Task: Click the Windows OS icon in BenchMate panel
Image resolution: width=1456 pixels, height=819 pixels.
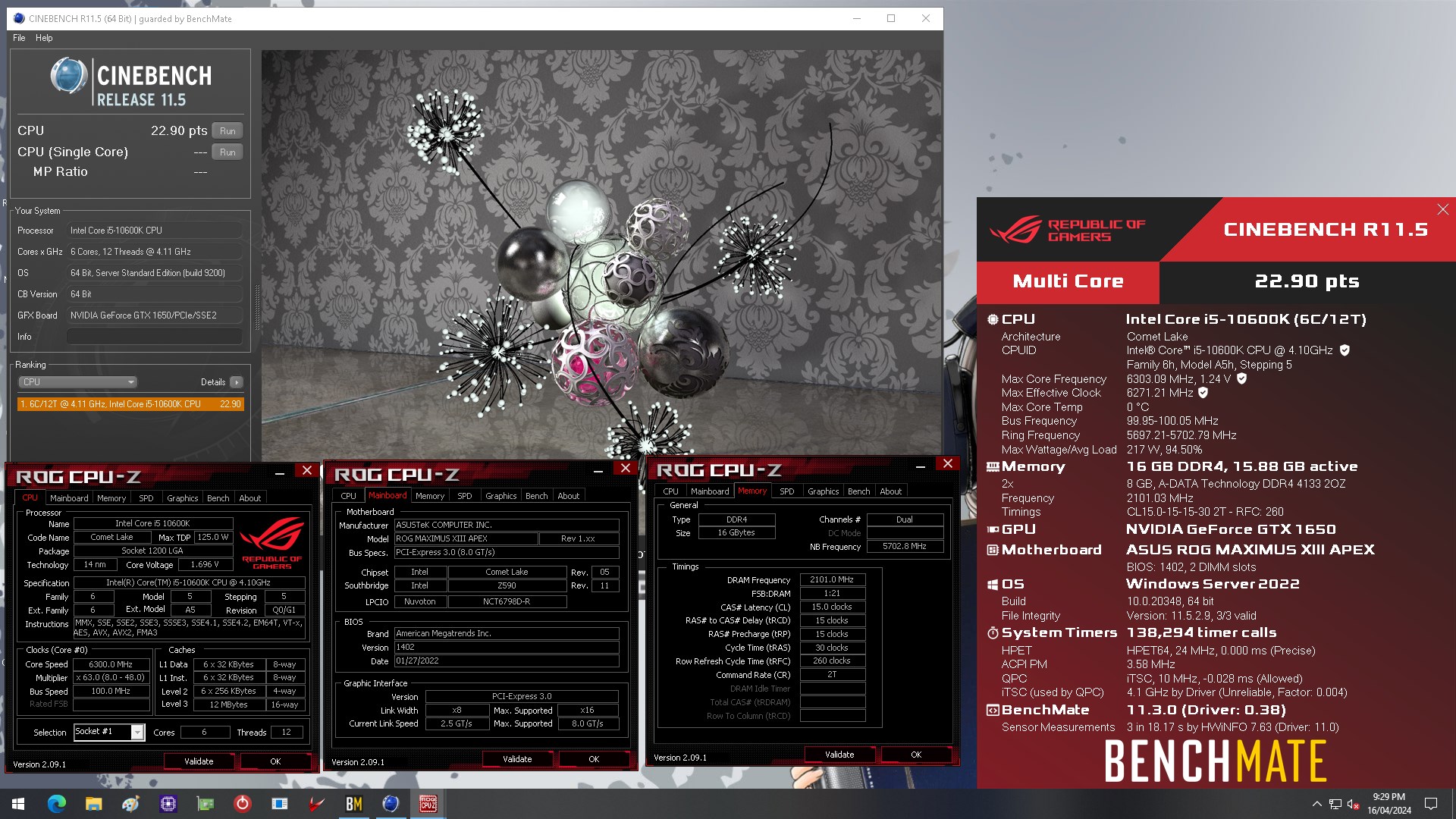Action: 993,585
